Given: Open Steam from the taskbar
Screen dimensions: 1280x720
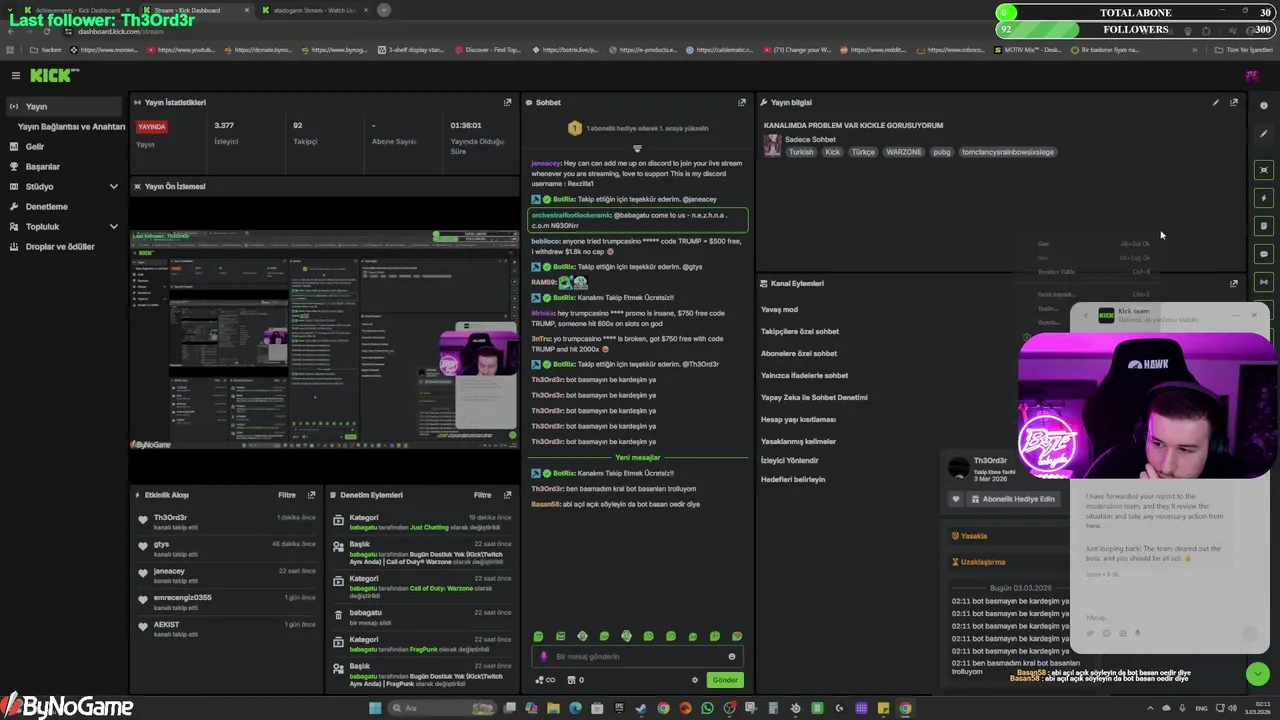Looking at the screenshot, I should [641, 708].
